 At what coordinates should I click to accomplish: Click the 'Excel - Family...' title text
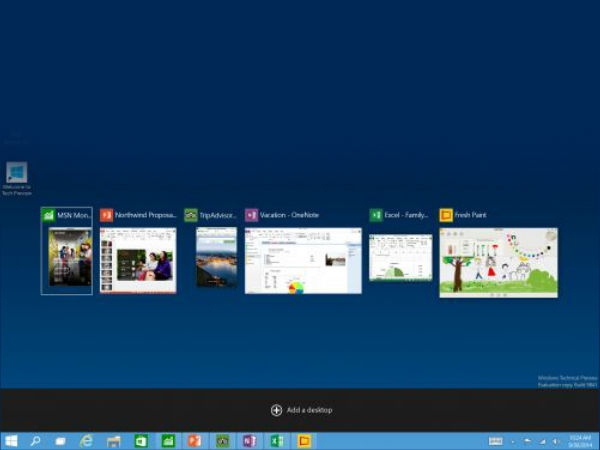click(x=406, y=215)
